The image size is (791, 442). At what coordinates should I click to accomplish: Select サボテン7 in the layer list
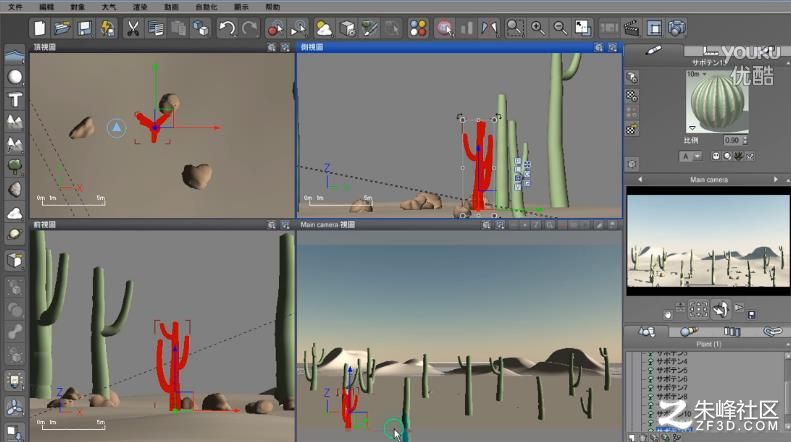point(671,388)
